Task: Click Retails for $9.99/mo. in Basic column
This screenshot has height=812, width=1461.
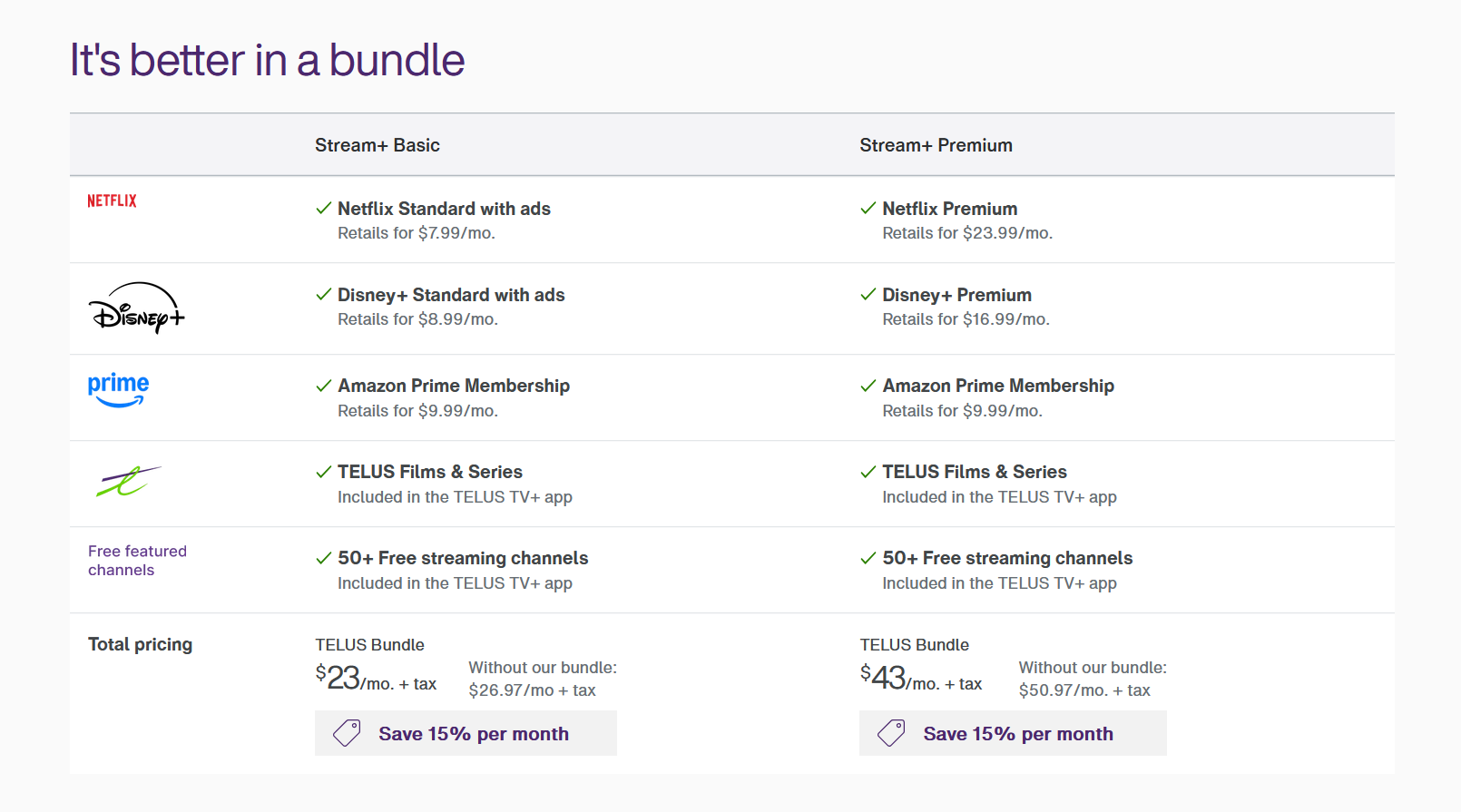Action: 417,411
